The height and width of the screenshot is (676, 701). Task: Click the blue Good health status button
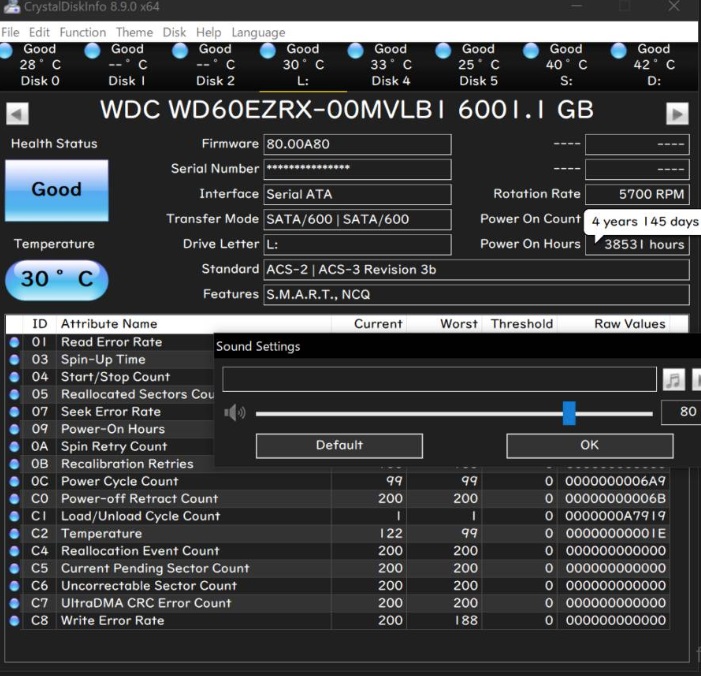[x=56, y=189]
